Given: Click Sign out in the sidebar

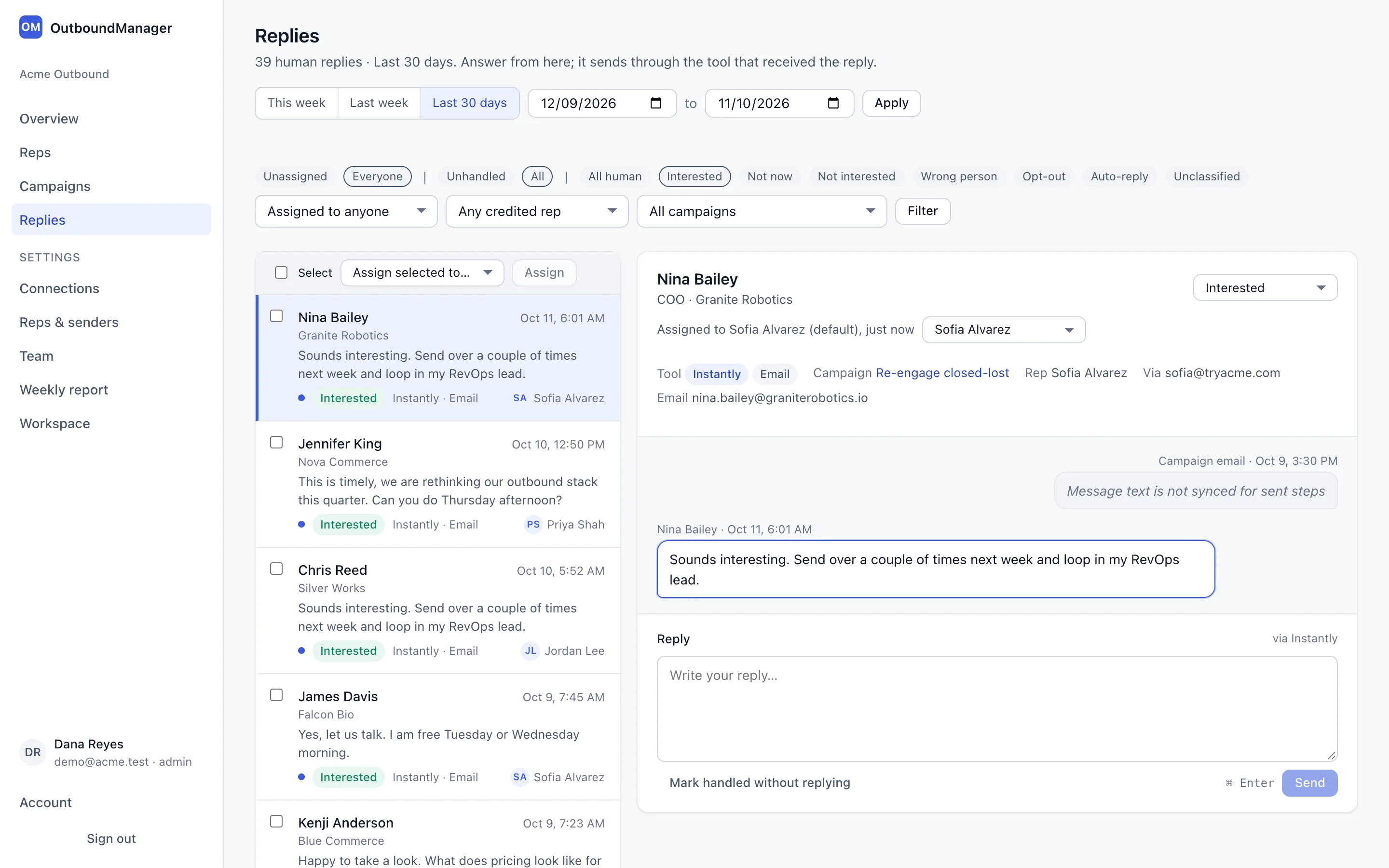Looking at the screenshot, I should pos(111,838).
